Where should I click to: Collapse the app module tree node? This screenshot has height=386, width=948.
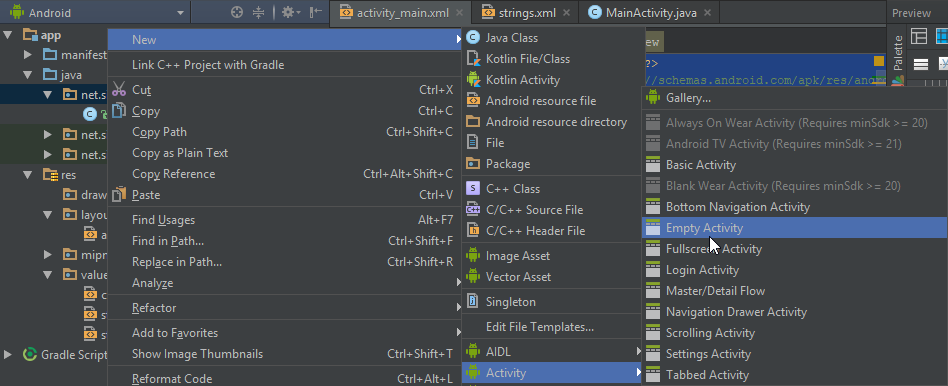pyautogui.click(x=8, y=35)
